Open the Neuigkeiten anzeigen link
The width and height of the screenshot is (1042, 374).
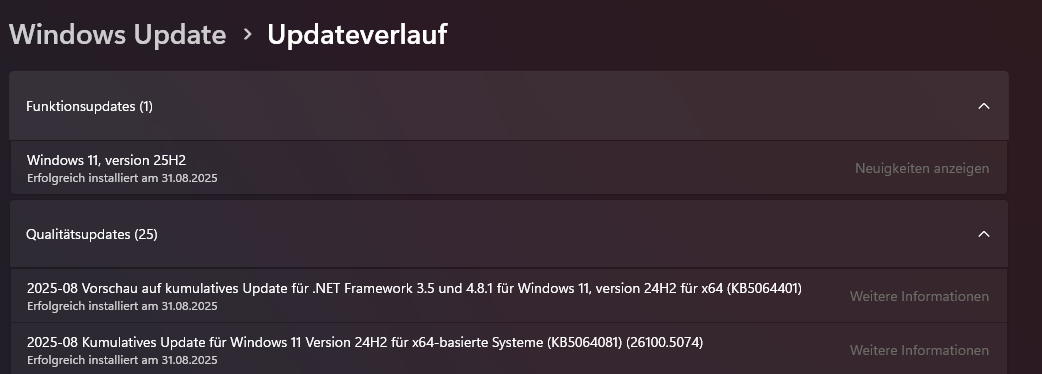pyautogui.click(x=922, y=169)
